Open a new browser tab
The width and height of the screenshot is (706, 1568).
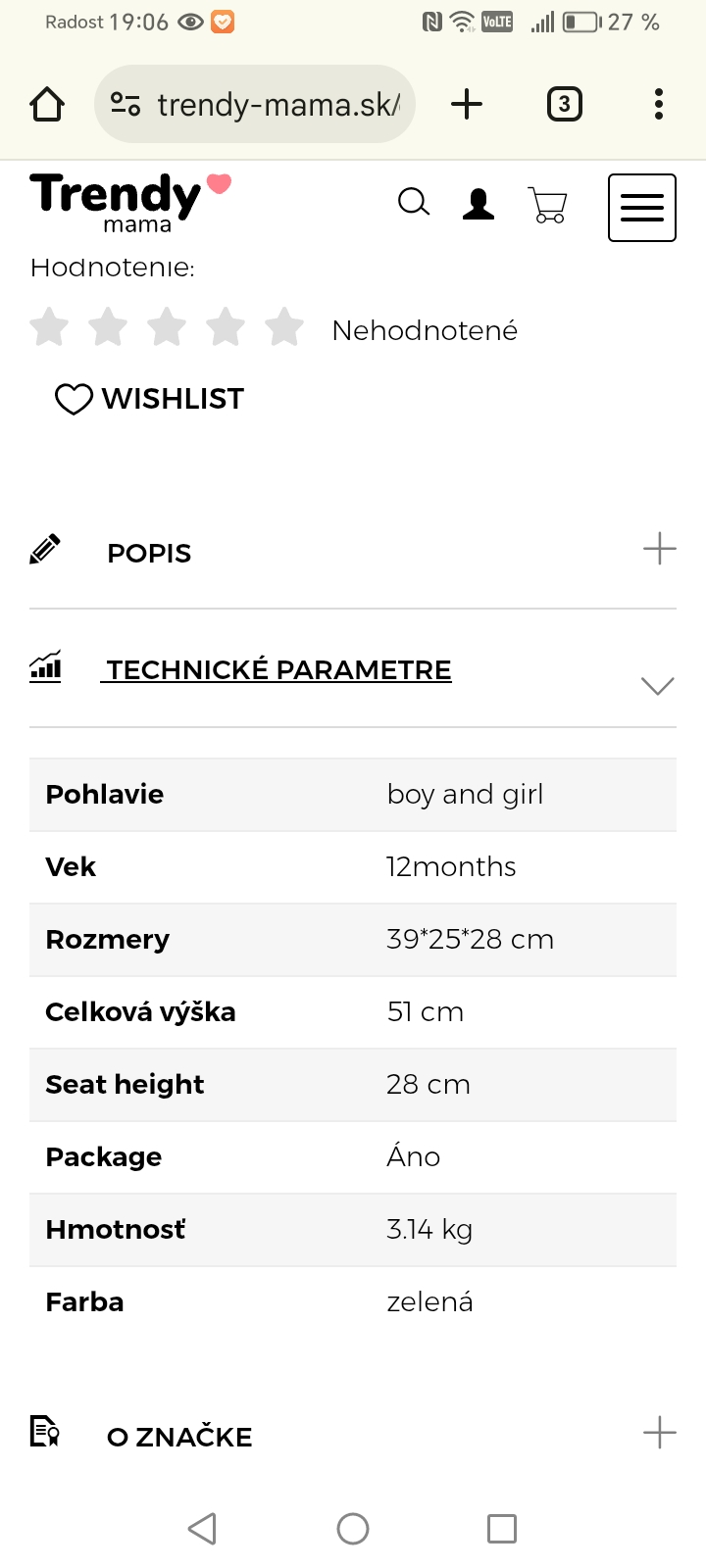(467, 104)
